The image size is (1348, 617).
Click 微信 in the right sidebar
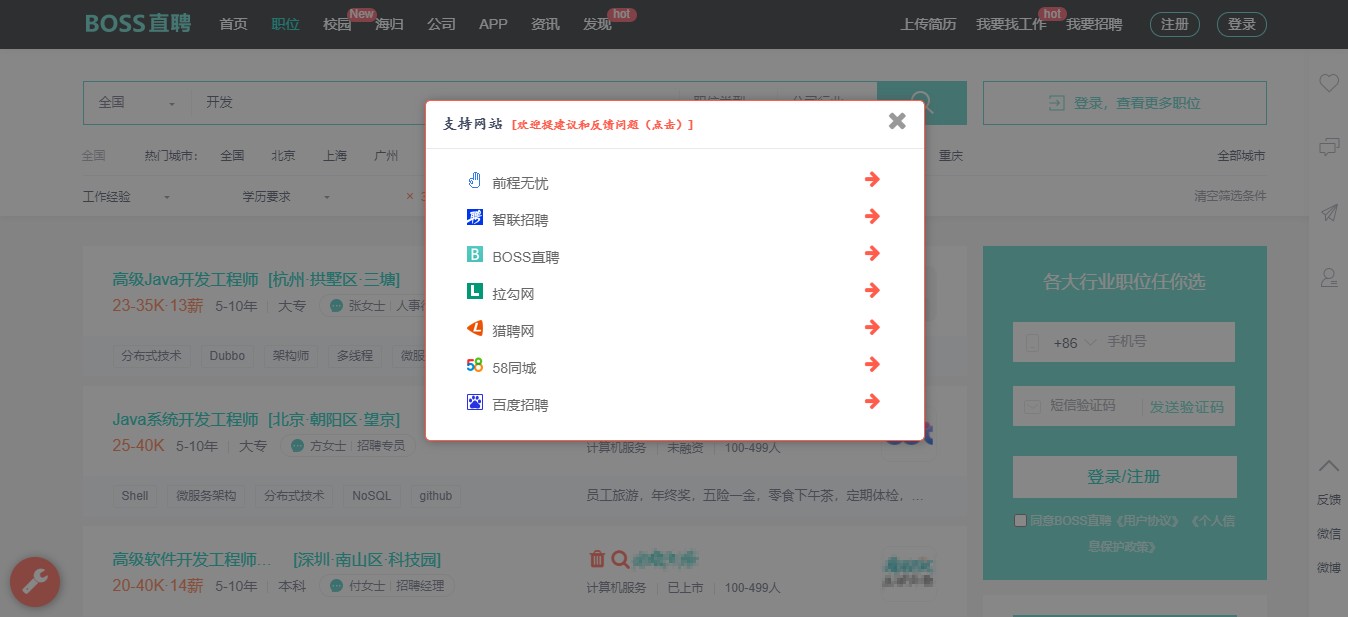[x=1329, y=534]
